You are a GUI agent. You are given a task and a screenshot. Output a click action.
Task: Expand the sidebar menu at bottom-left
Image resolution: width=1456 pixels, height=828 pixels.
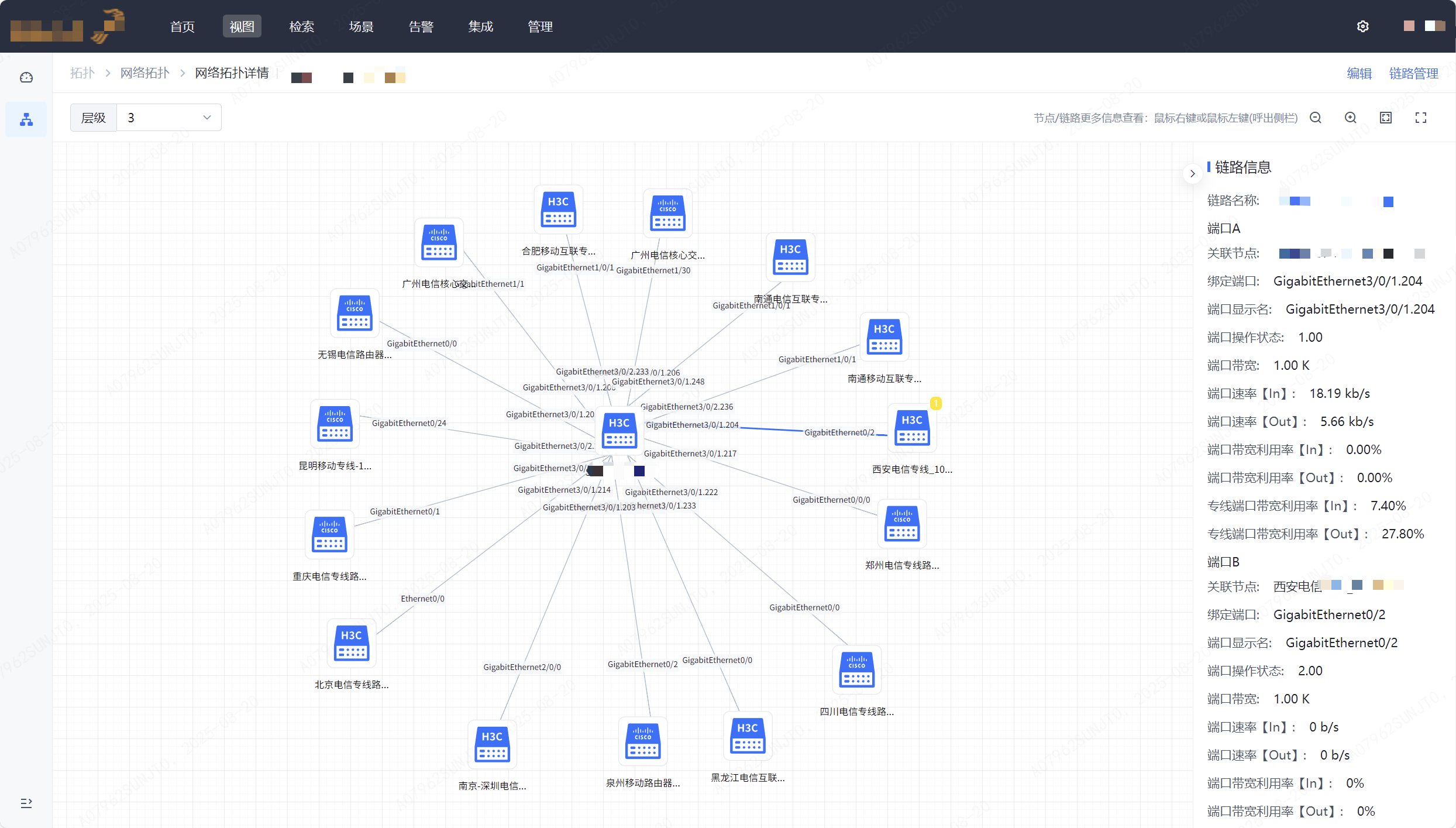pyautogui.click(x=26, y=803)
